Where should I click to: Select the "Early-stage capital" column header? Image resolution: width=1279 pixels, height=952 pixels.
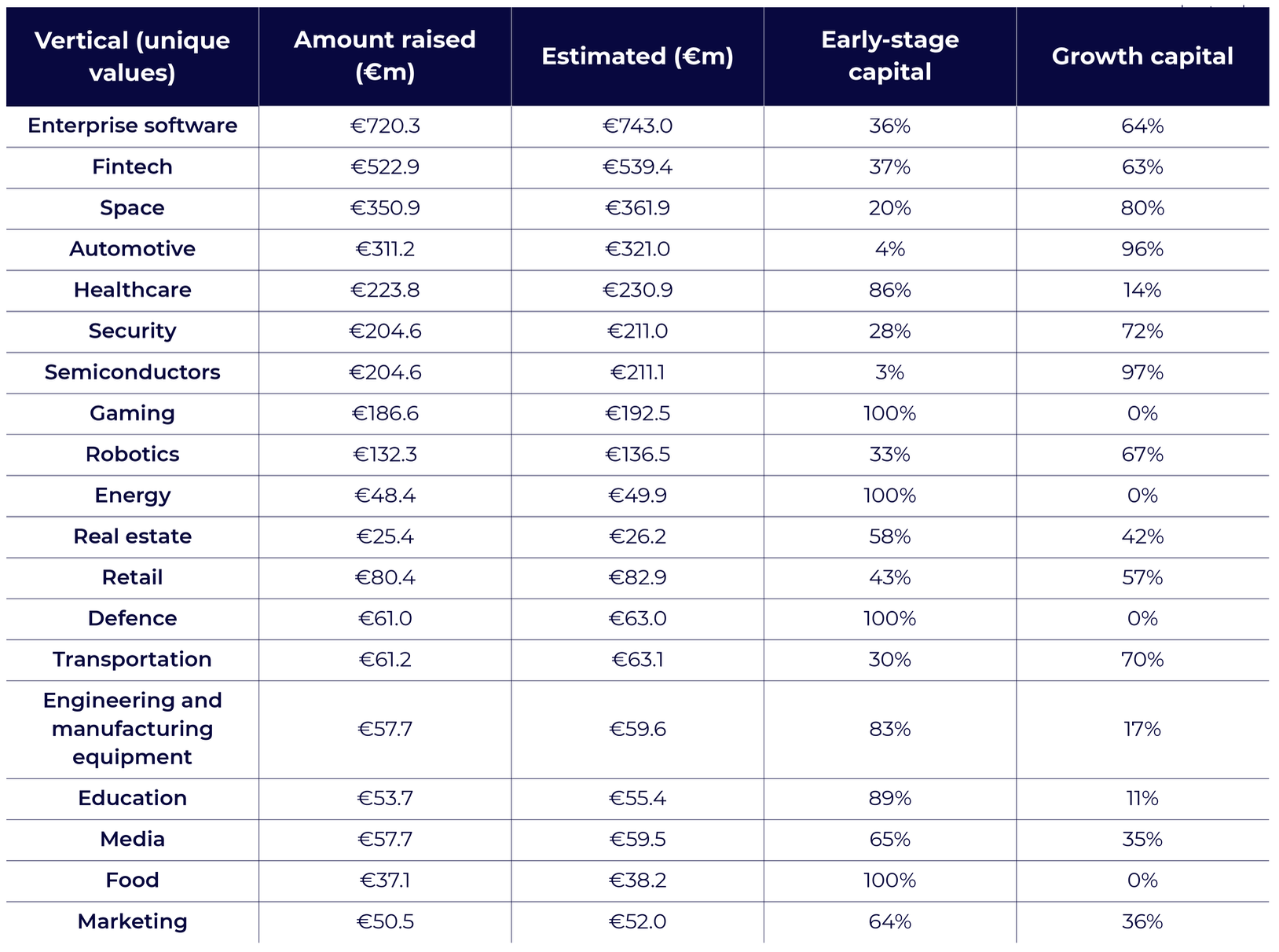[889, 57]
